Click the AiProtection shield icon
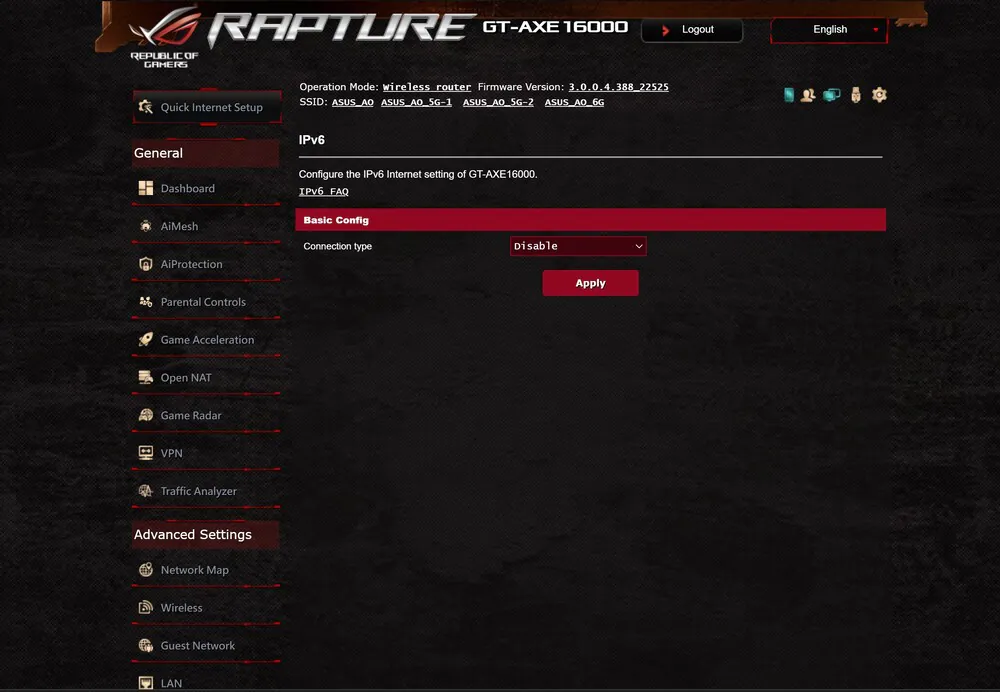The height and width of the screenshot is (692, 1000). click(145, 263)
